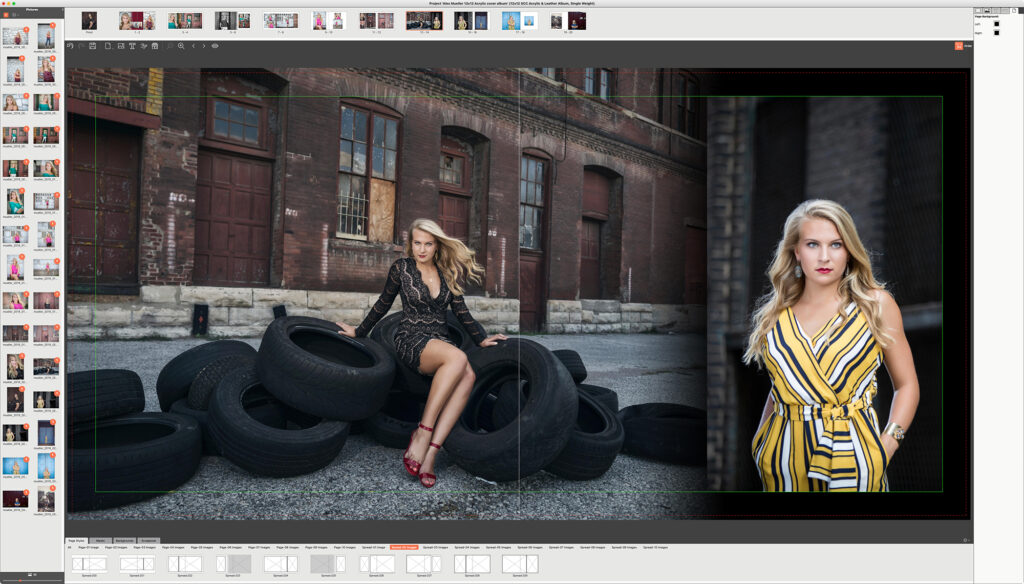Pick the Right page background color swatch
Image resolution: width=1024 pixels, height=584 pixels.
pos(996,32)
